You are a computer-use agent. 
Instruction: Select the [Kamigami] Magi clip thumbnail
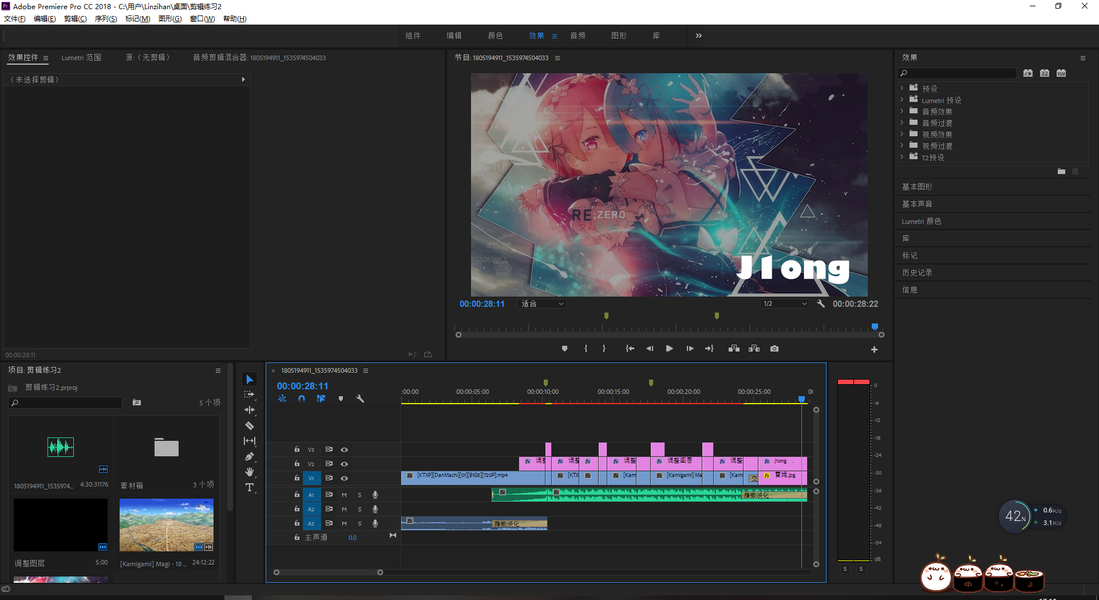coord(167,525)
